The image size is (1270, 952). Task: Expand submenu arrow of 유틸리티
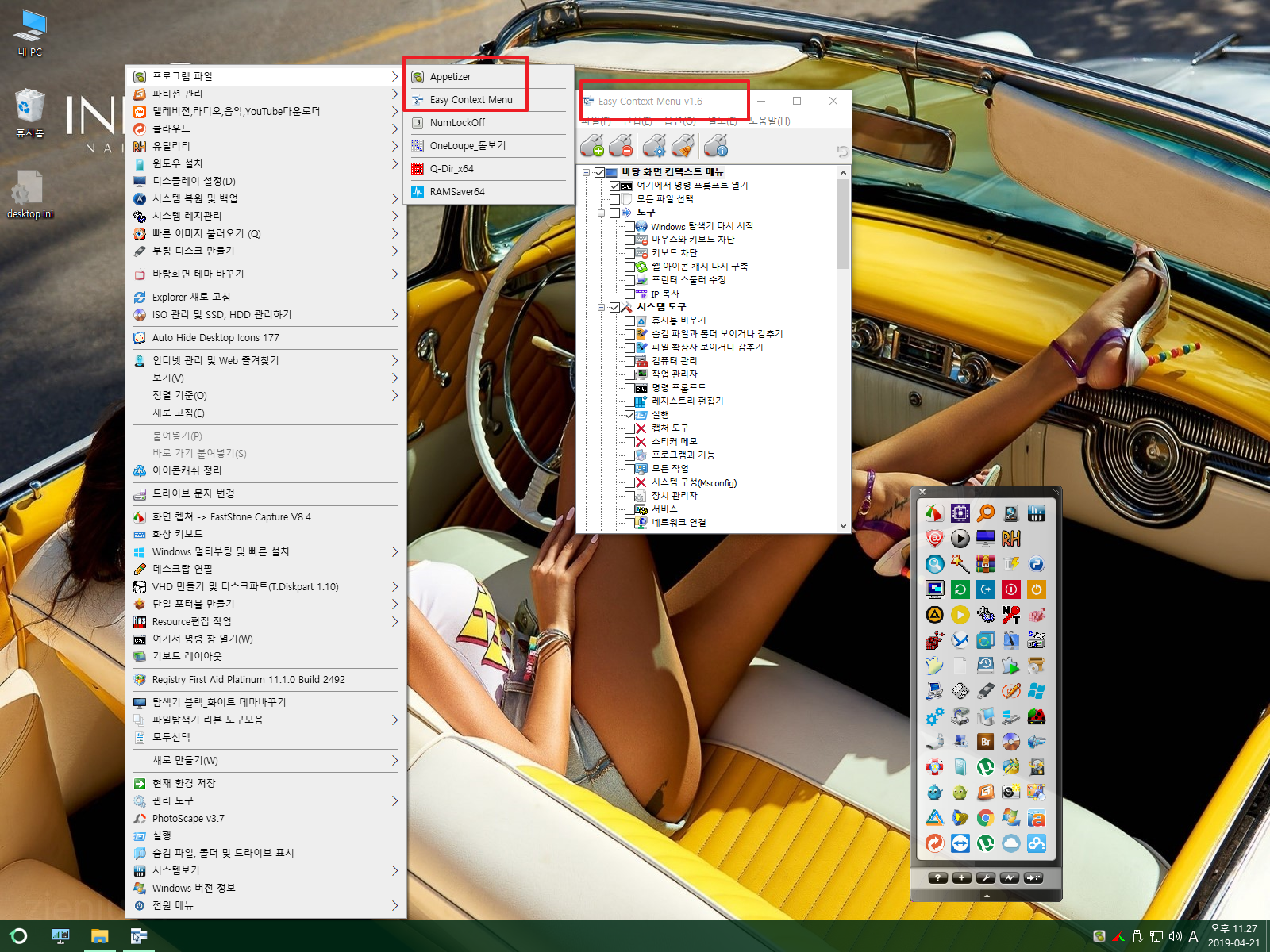point(394,146)
